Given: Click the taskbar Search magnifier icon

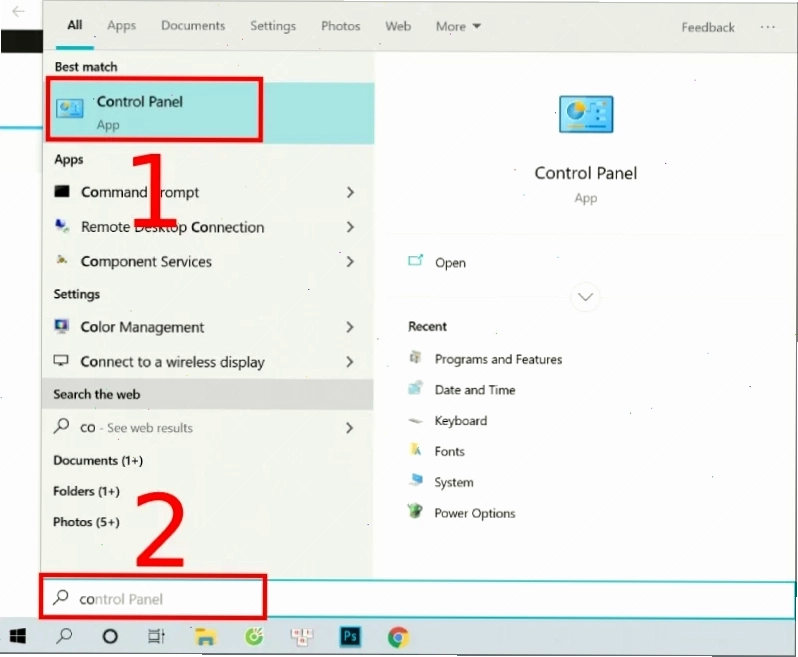Looking at the screenshot, I should coord(64,636).
